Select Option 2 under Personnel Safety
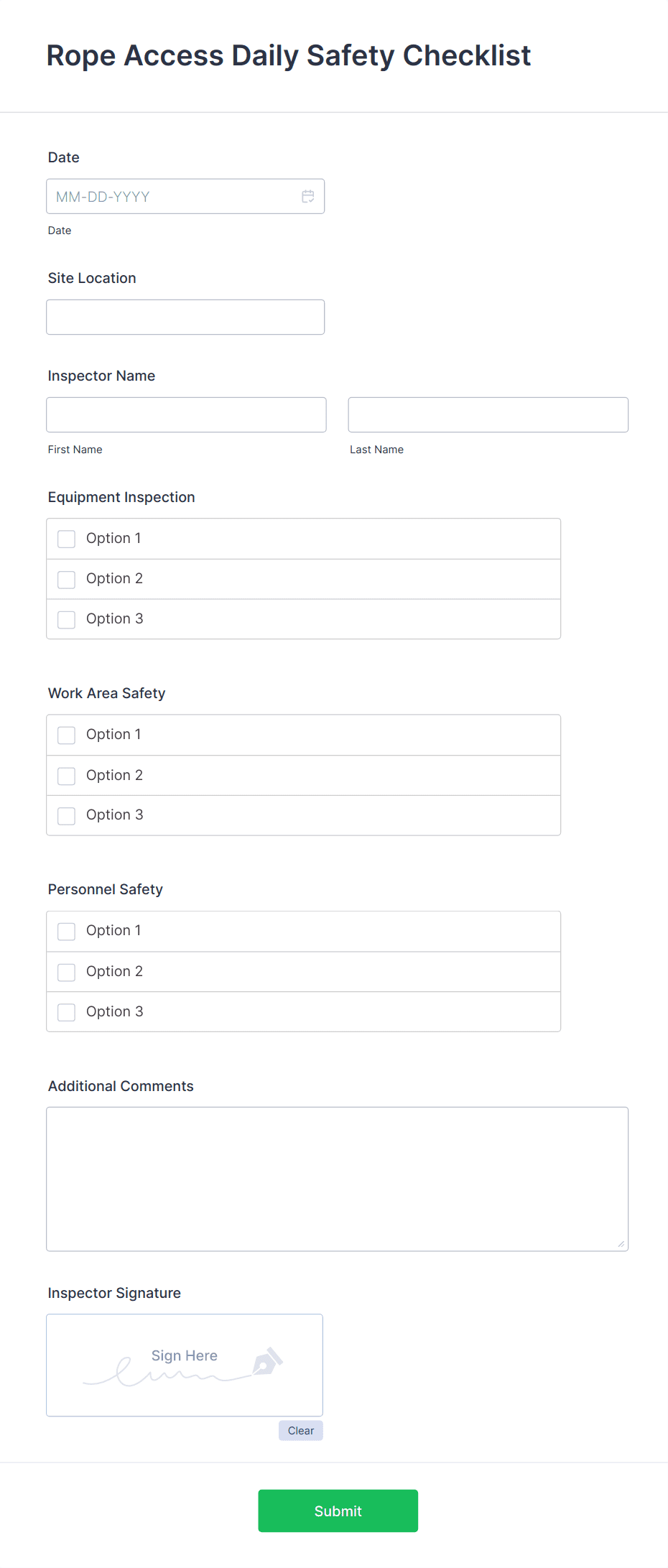The height and width of the screenshot is (1568, 668). (66, 972)
